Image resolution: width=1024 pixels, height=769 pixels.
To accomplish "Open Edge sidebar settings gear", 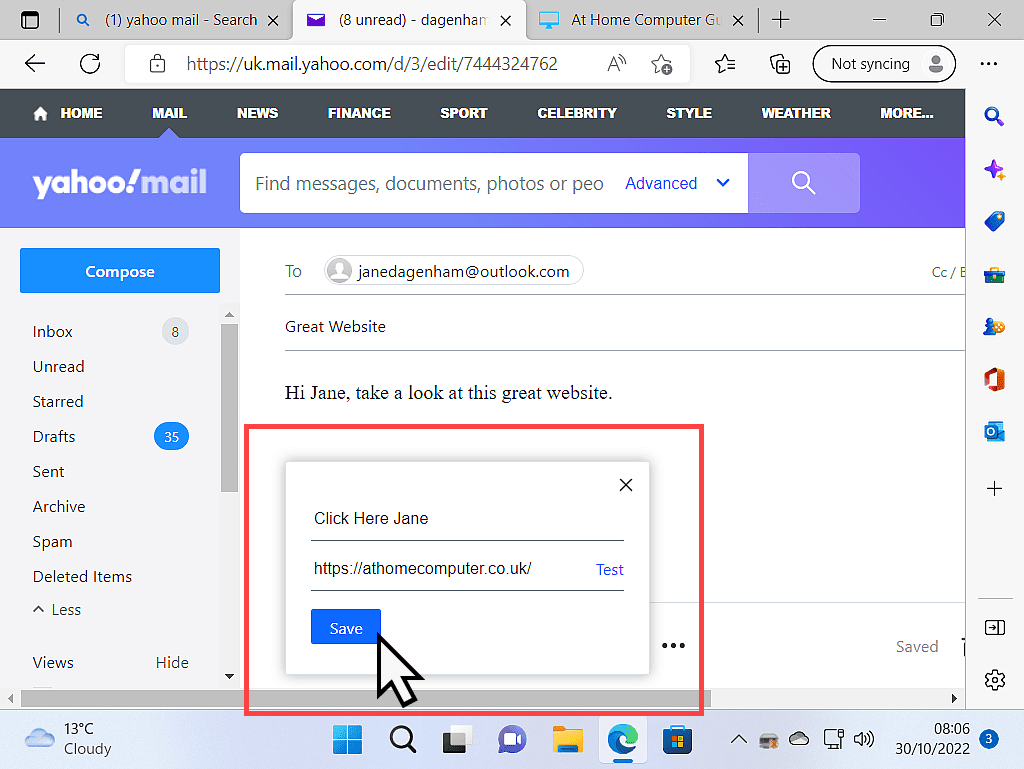I will coord(994,680).
